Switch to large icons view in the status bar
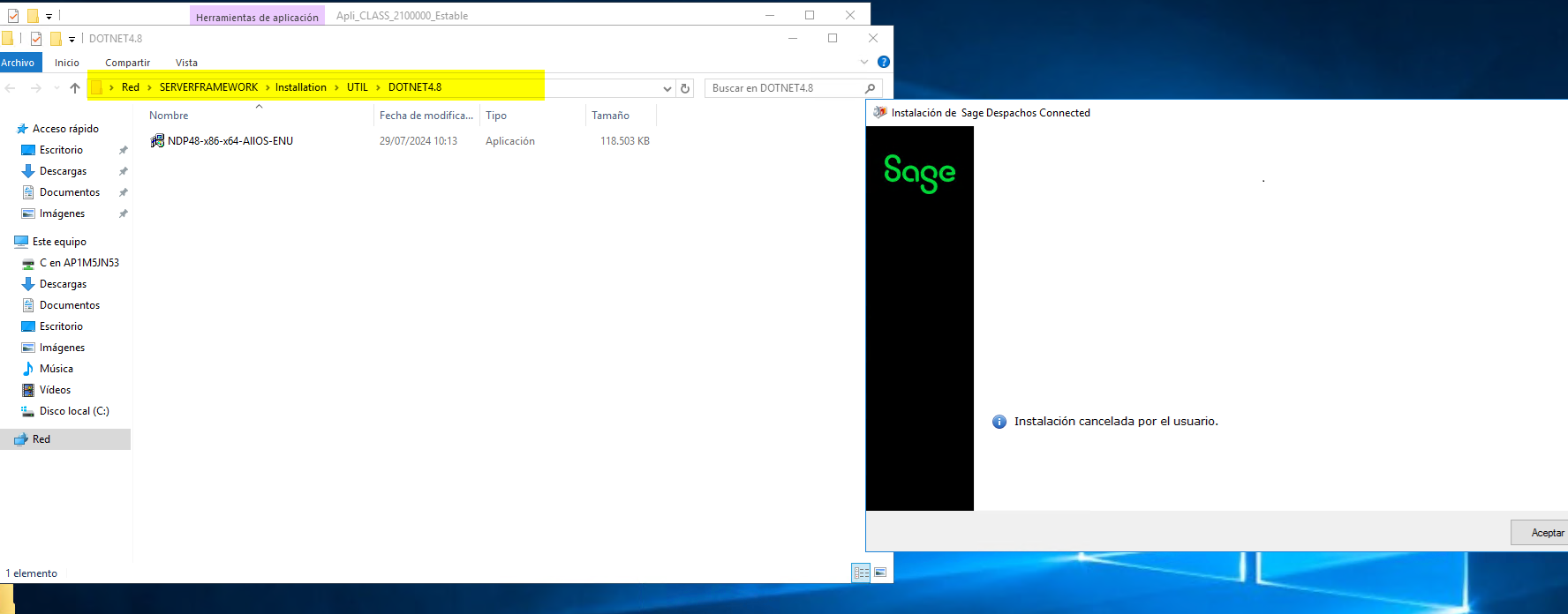 point(880,573)
